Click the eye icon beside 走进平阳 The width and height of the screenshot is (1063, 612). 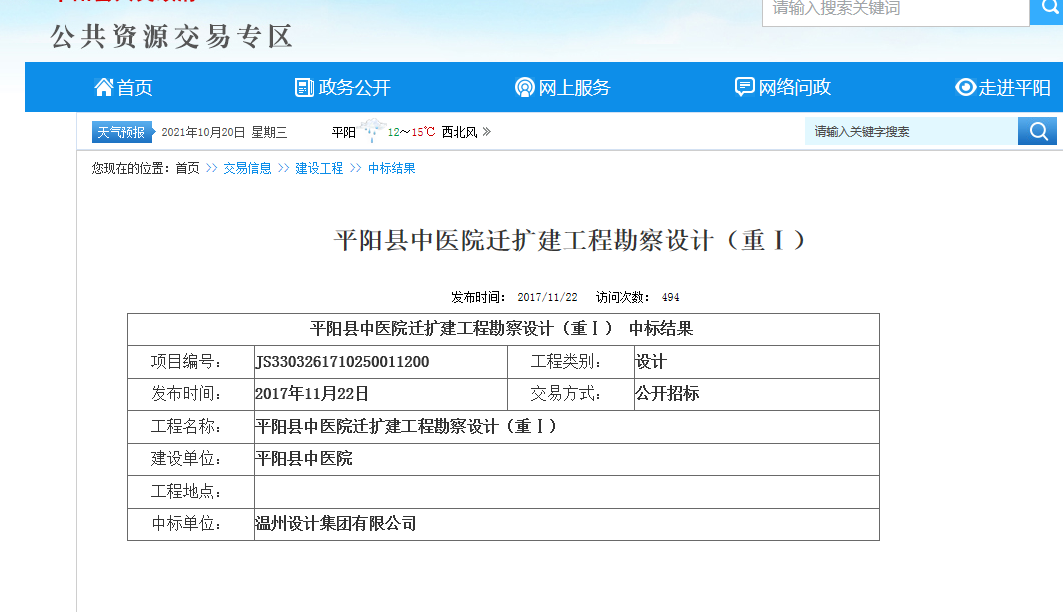click(x=965, y=88)
